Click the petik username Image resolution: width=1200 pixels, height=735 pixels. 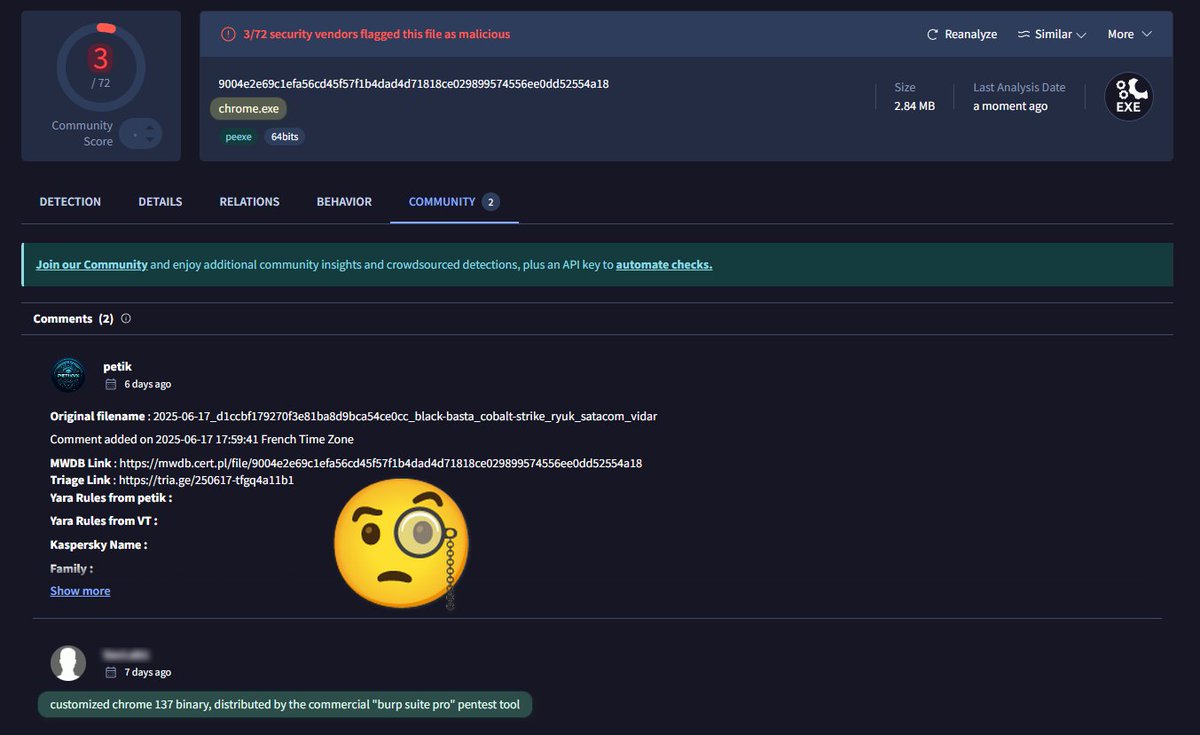tap(117, 367)
